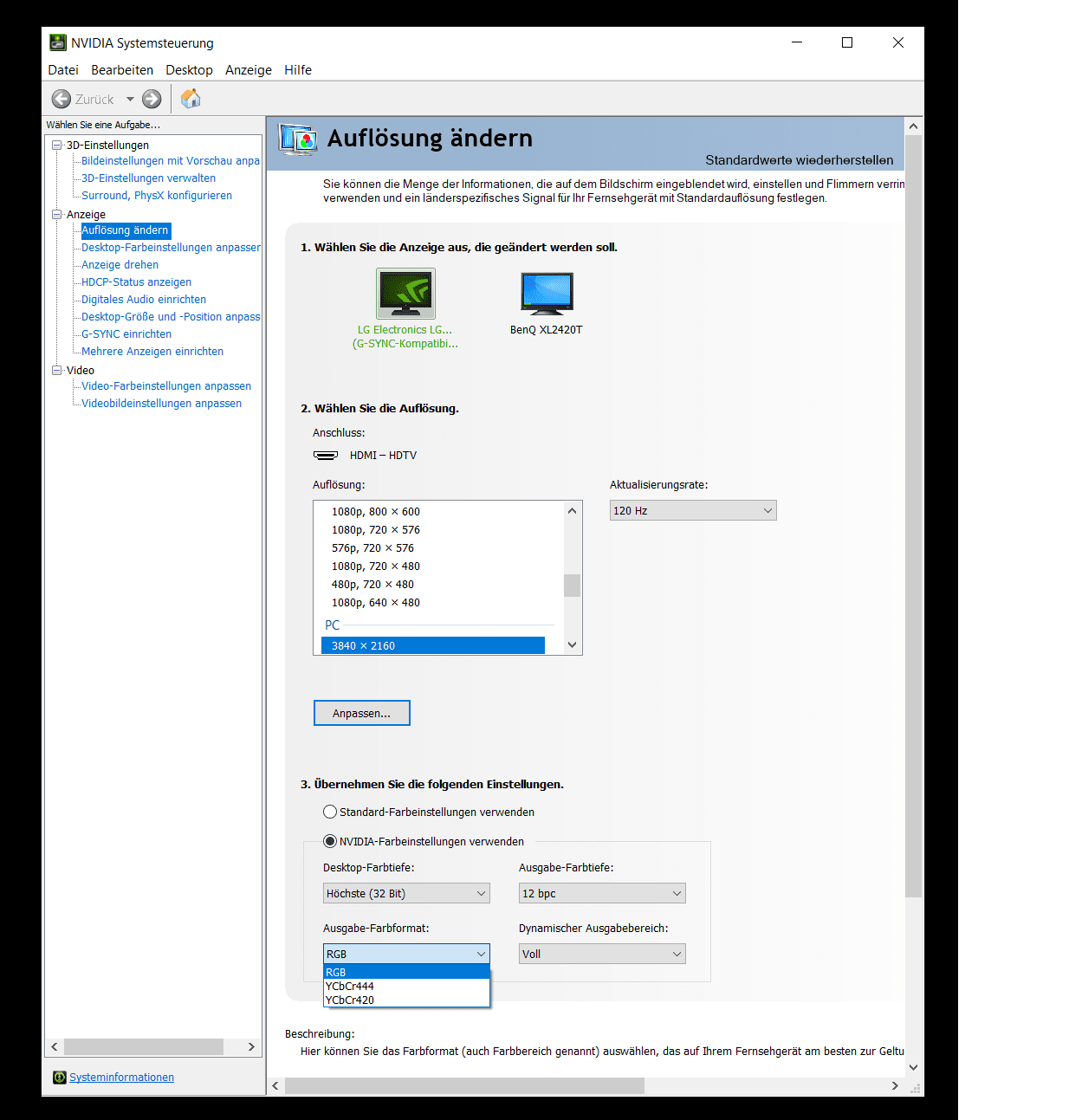
Task: Click main panel vertical scroll down arrow
Action: [x=913, y=1068]
